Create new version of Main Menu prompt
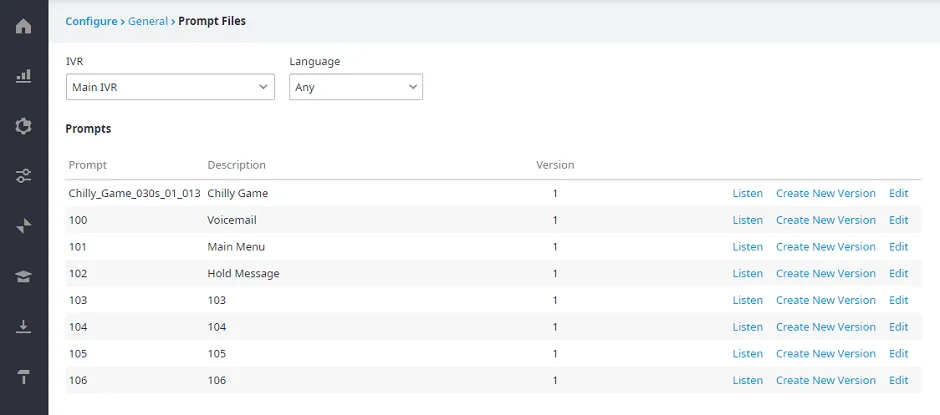 [825, 246]
